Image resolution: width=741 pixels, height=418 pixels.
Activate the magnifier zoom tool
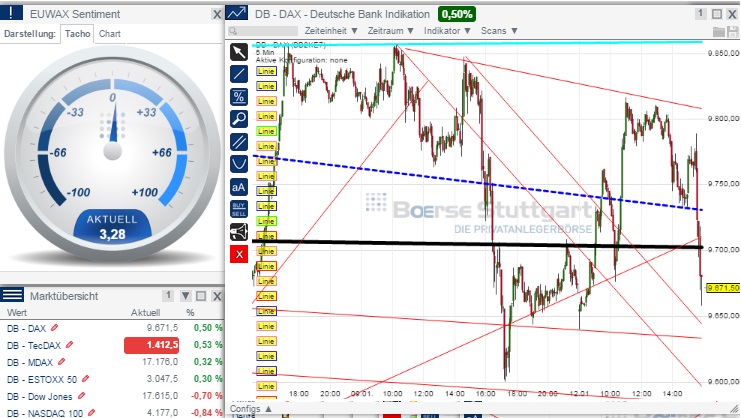239,119
